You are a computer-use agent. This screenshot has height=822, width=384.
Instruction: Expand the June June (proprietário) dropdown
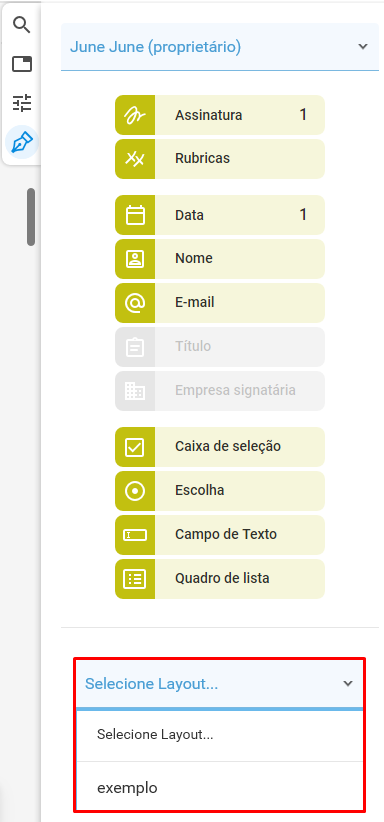pyautogui.click(x=220, y=47)
